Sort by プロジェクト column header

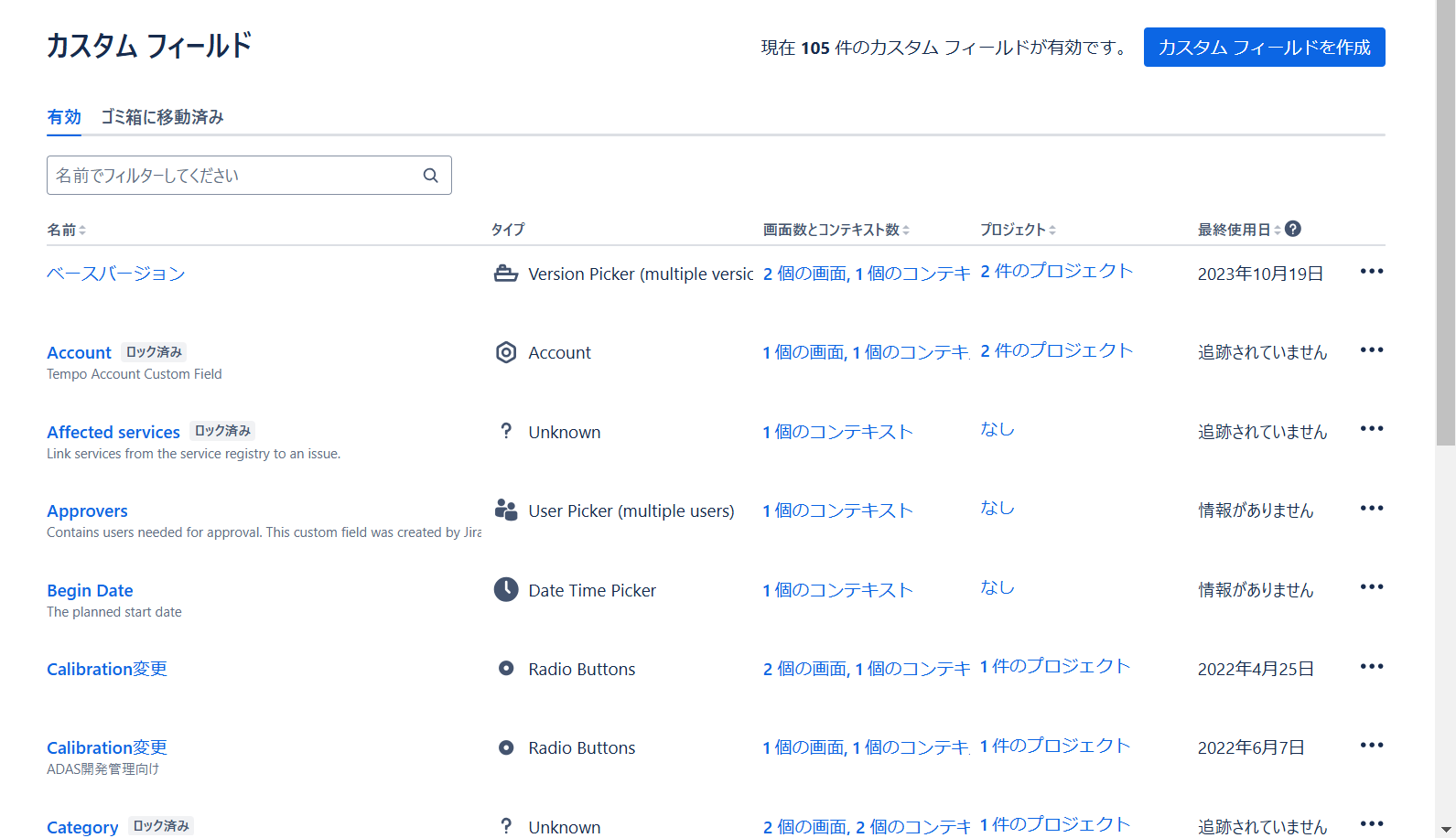(x=1018, y=230)
